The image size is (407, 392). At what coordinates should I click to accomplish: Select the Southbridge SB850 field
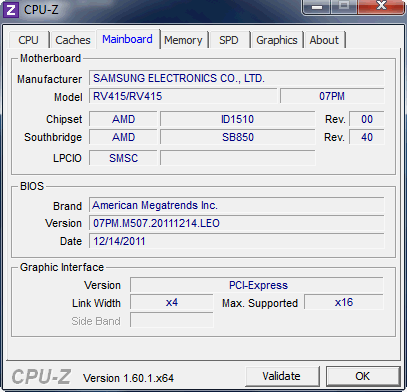click(238, 137)
